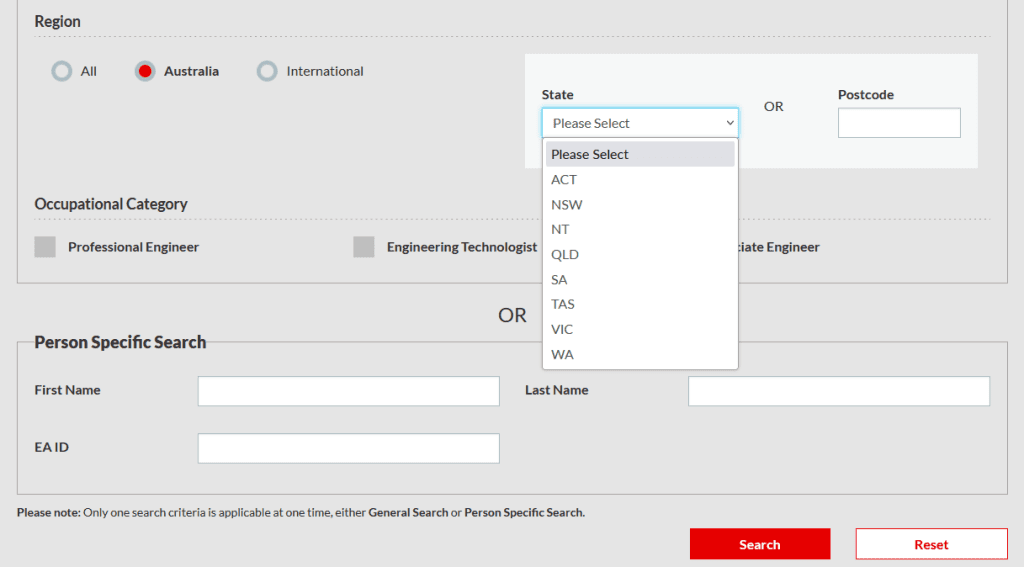Image resolution: width=1024 pixels, height=567 pixels.
Task: Collapse the State dropdown via its arrow
Action: point(729,123)
